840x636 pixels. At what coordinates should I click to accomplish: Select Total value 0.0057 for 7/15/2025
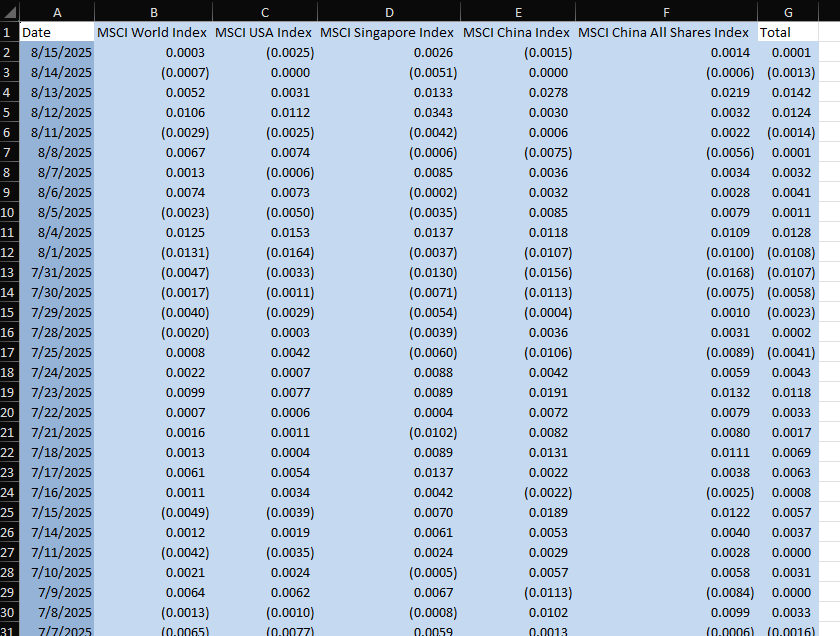(x=788, y=512)
